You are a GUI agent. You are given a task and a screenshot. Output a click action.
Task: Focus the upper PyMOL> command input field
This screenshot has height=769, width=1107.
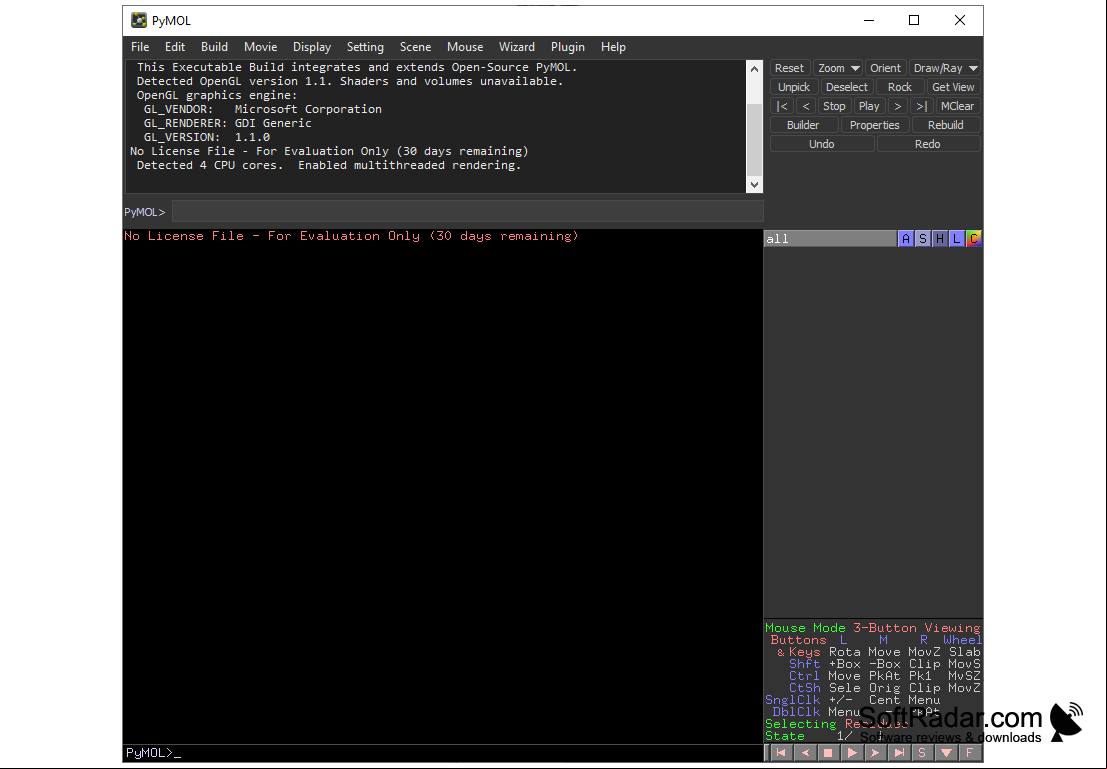pyautogui.click(x=467, y=212)
